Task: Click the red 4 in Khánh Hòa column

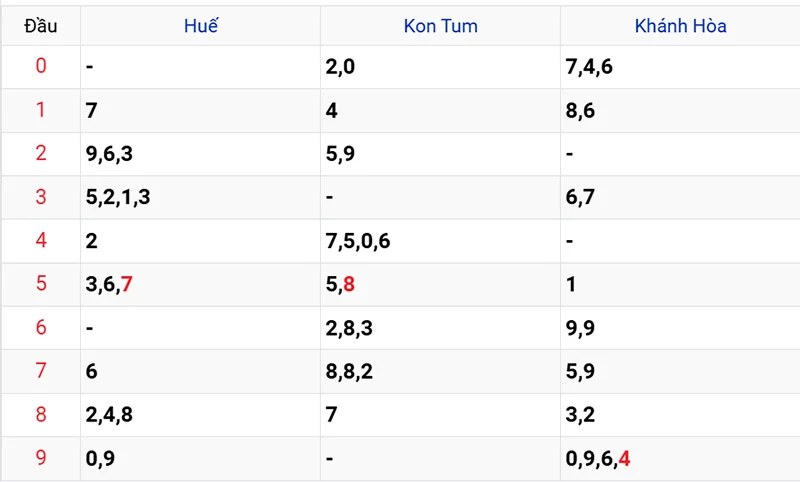Action: 624,459
